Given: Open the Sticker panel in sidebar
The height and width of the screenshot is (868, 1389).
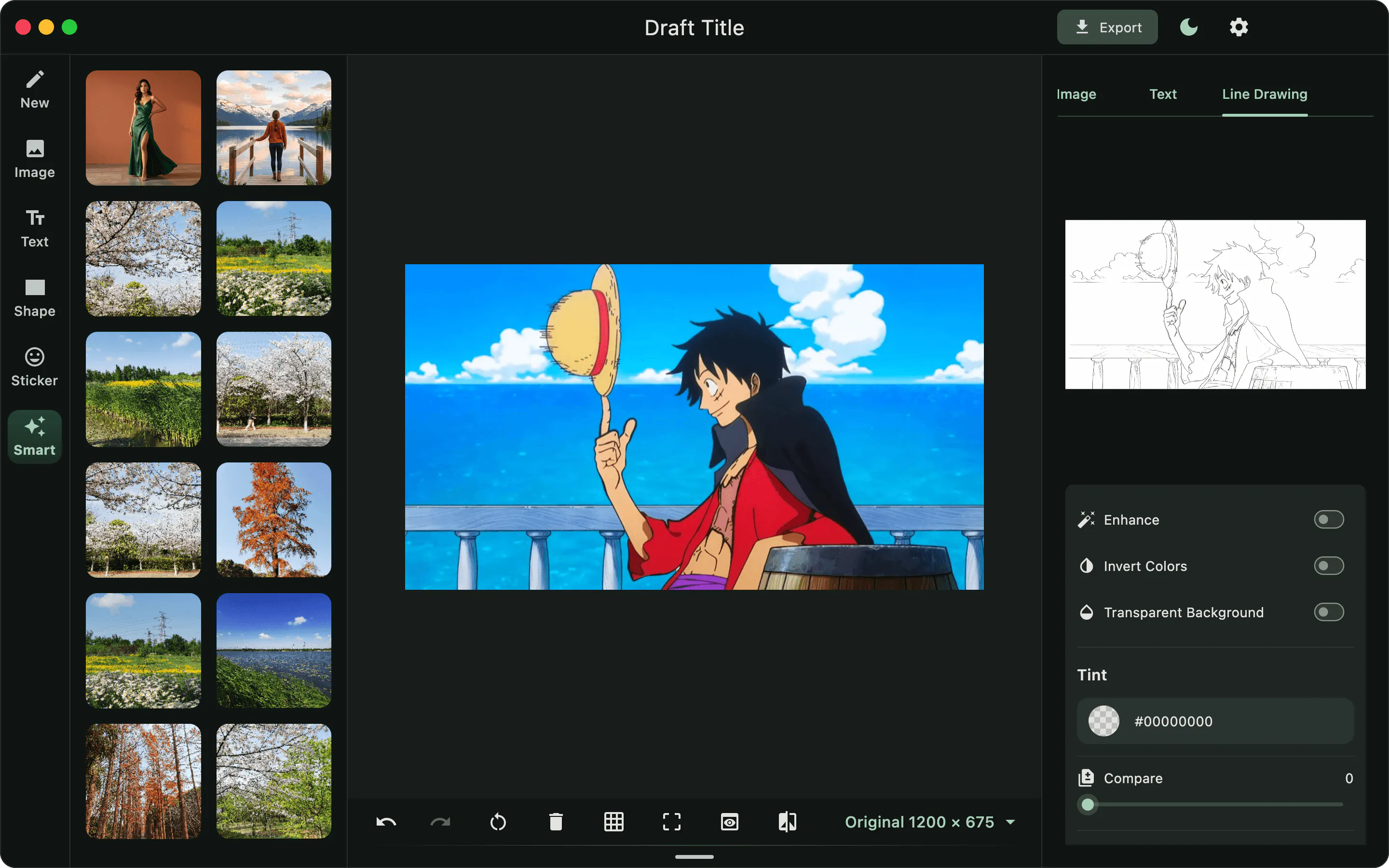Looking at the screenshot, I should (34, 367).
